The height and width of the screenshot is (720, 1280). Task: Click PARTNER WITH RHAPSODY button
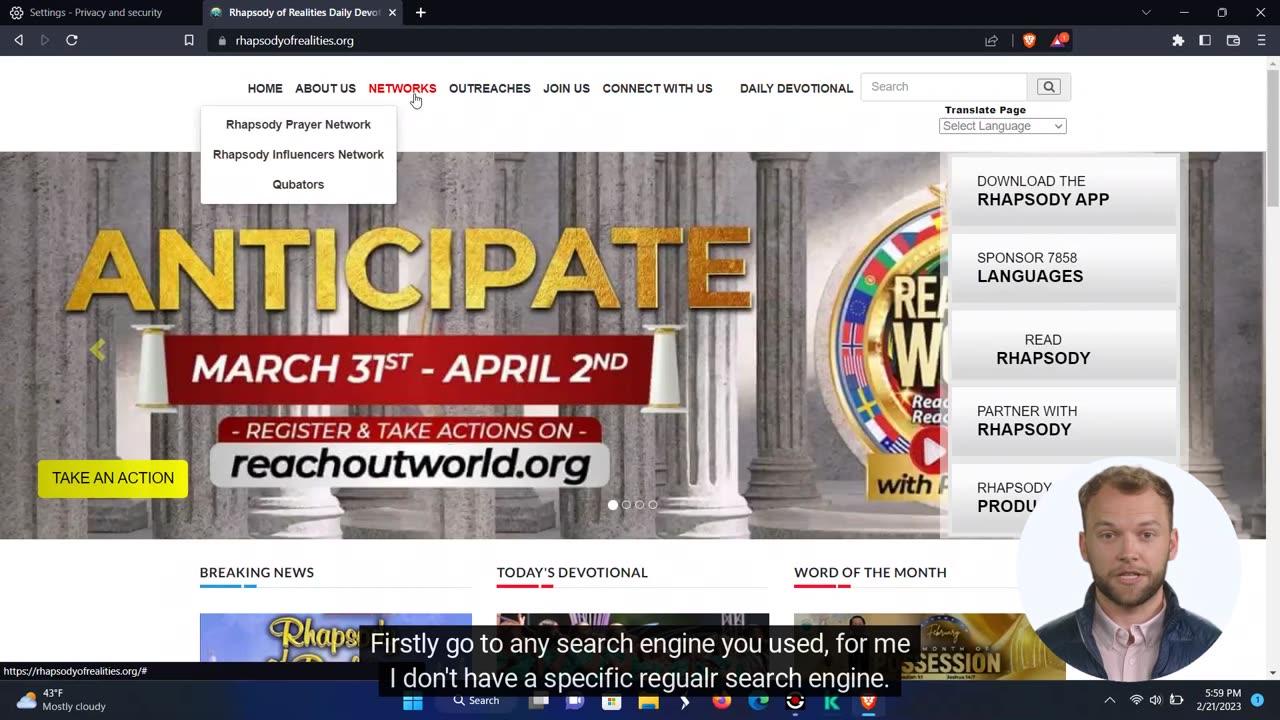point(1064,420)
